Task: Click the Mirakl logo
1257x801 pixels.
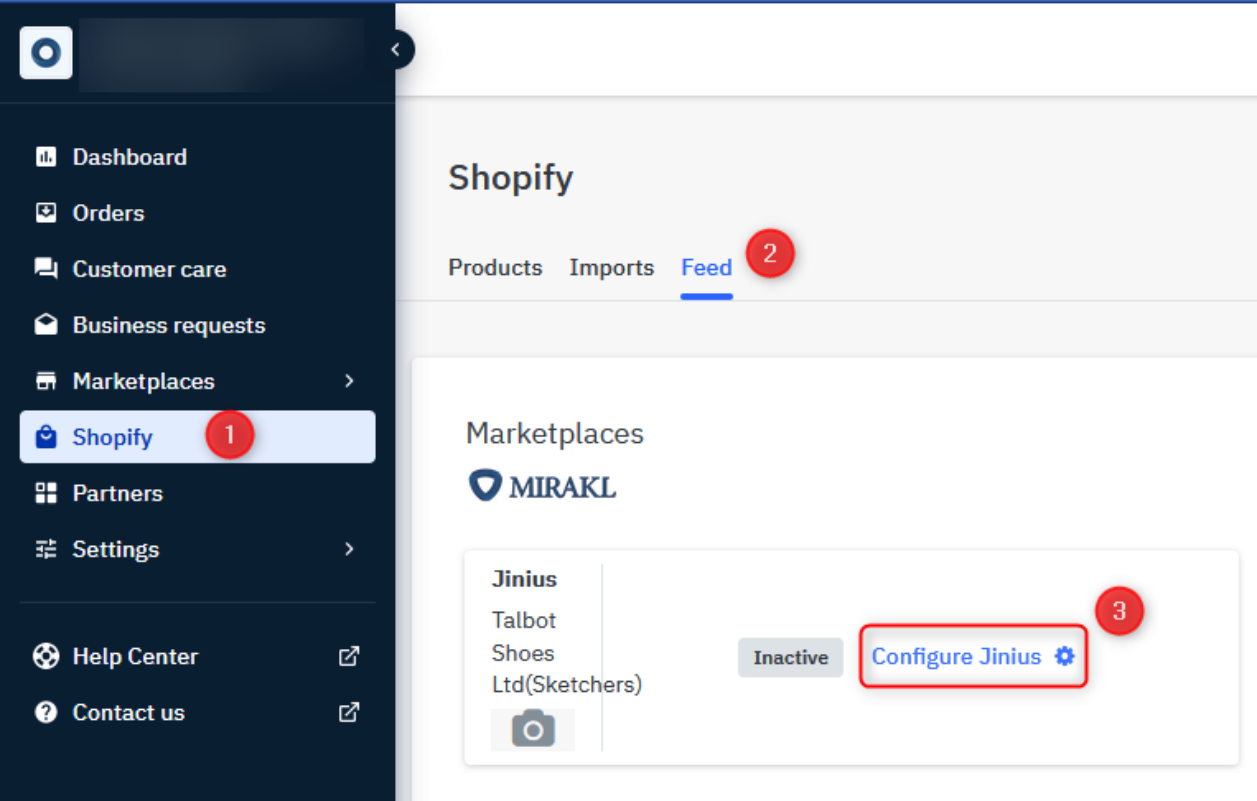Action: 543,487
